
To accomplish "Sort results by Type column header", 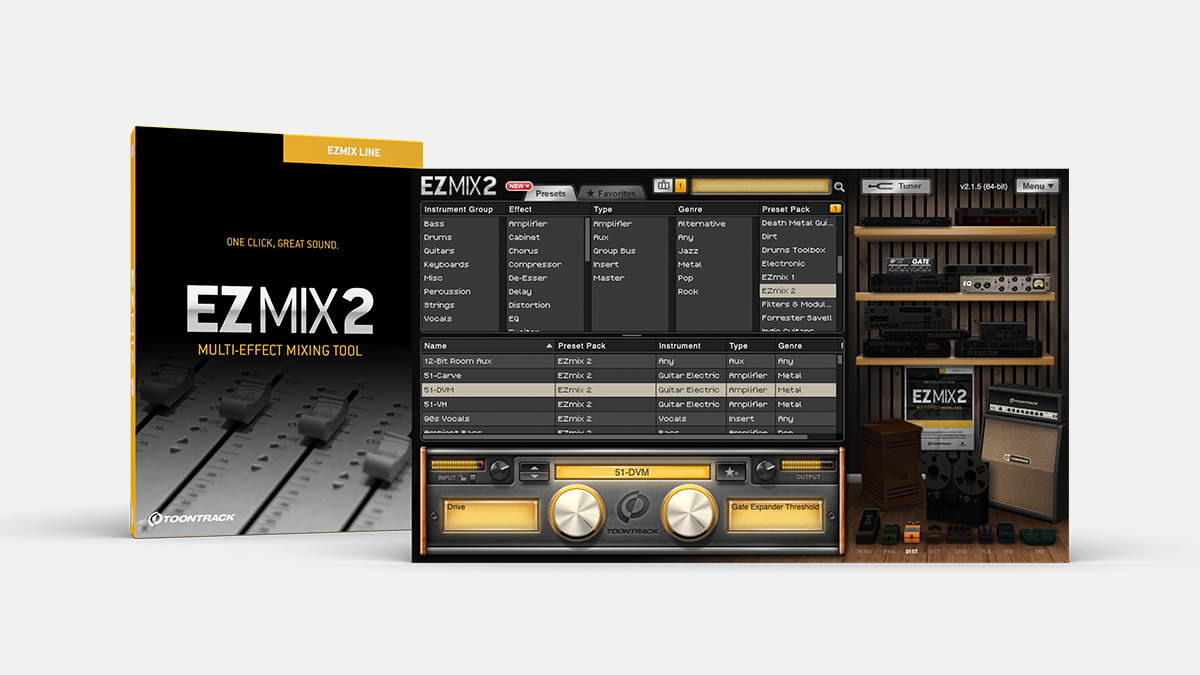I will (749, 345).
